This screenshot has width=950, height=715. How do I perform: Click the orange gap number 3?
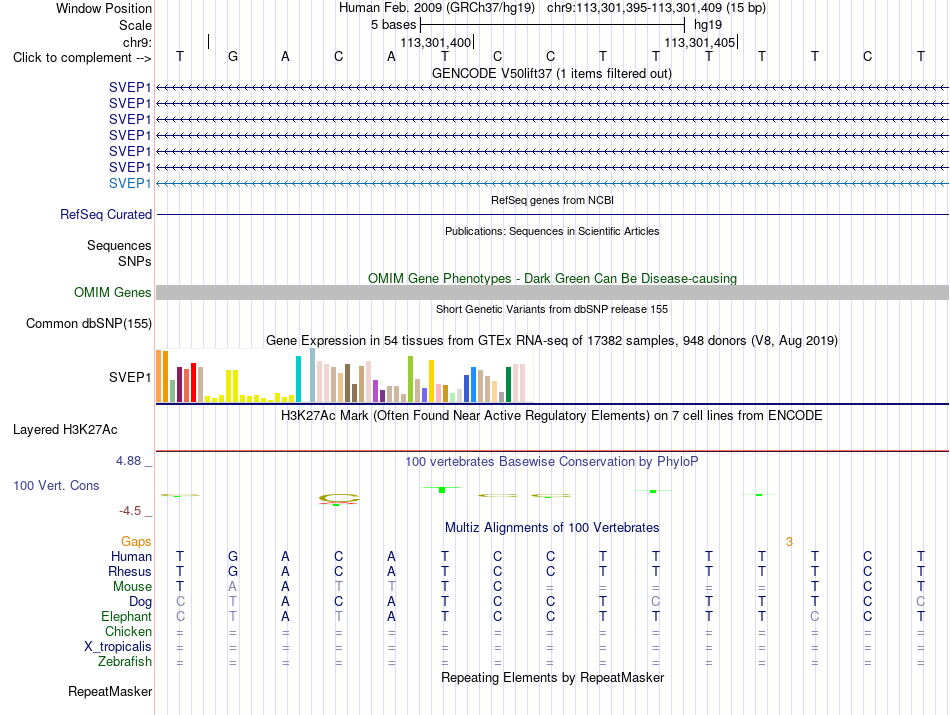pos(789,542)
